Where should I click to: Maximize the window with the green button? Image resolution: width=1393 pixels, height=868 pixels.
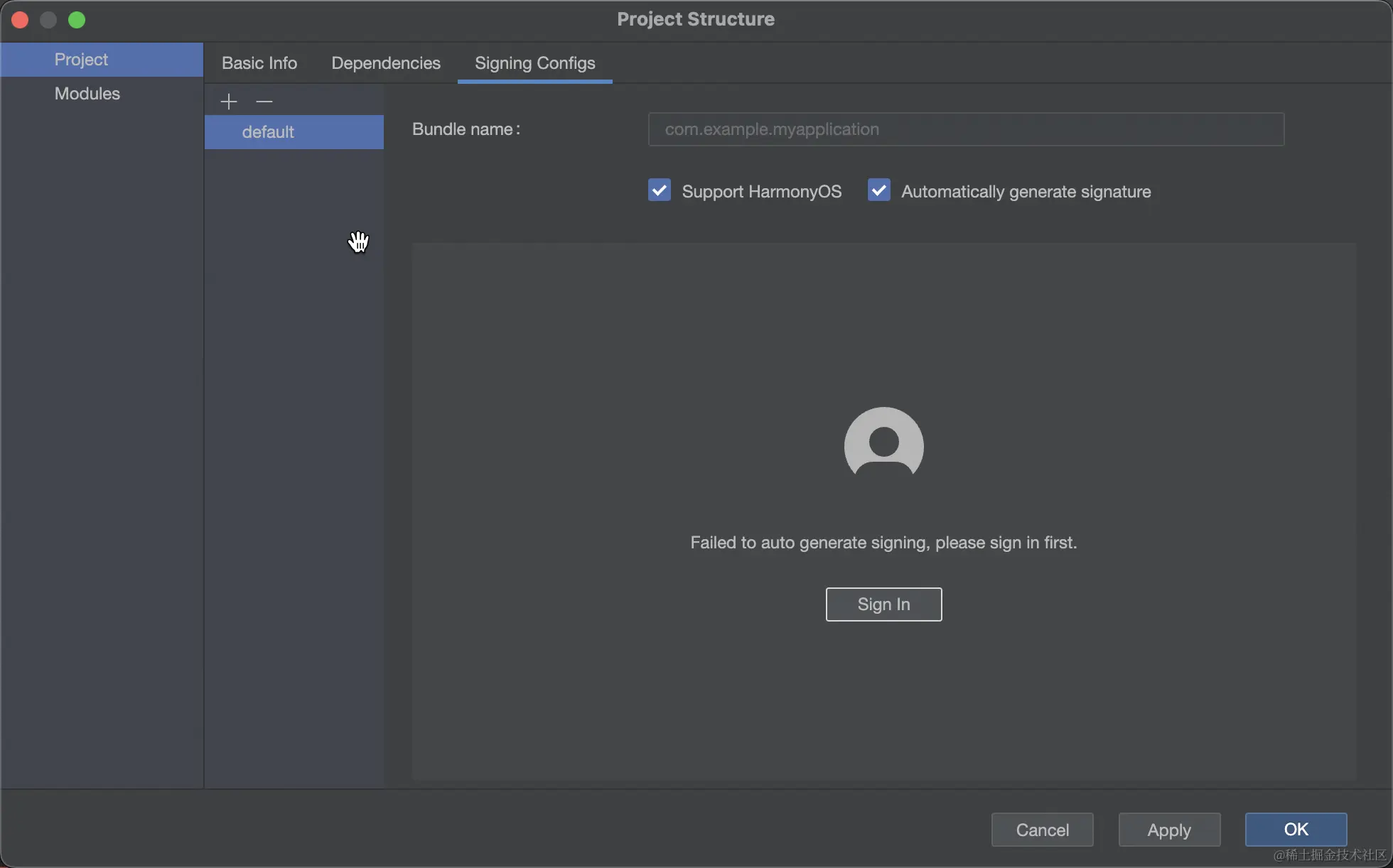[x=77, y=20]
